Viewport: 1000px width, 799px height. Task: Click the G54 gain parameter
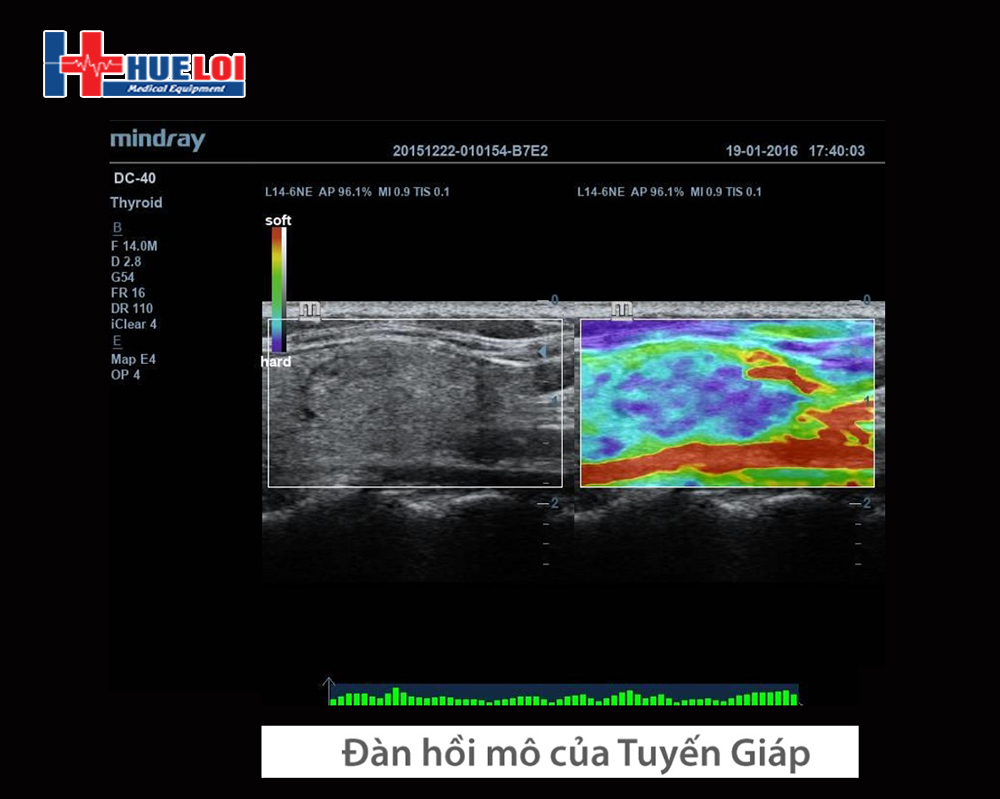[x=123, y=277]
